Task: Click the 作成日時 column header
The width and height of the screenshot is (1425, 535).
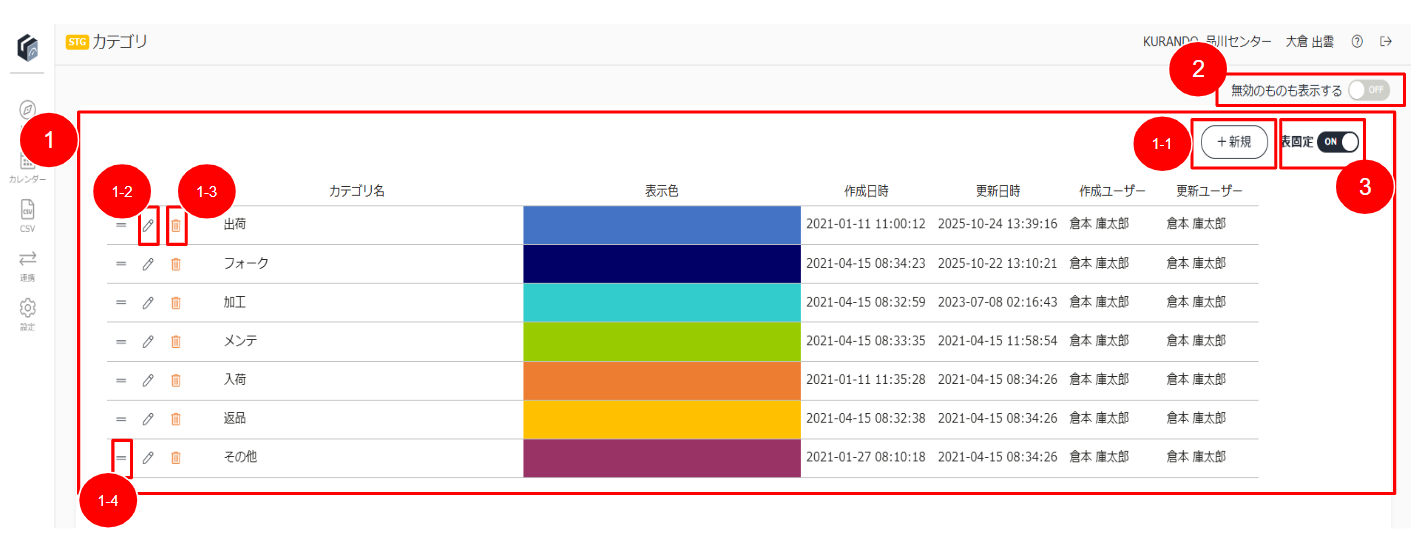Action: click(x=866, y=191)
